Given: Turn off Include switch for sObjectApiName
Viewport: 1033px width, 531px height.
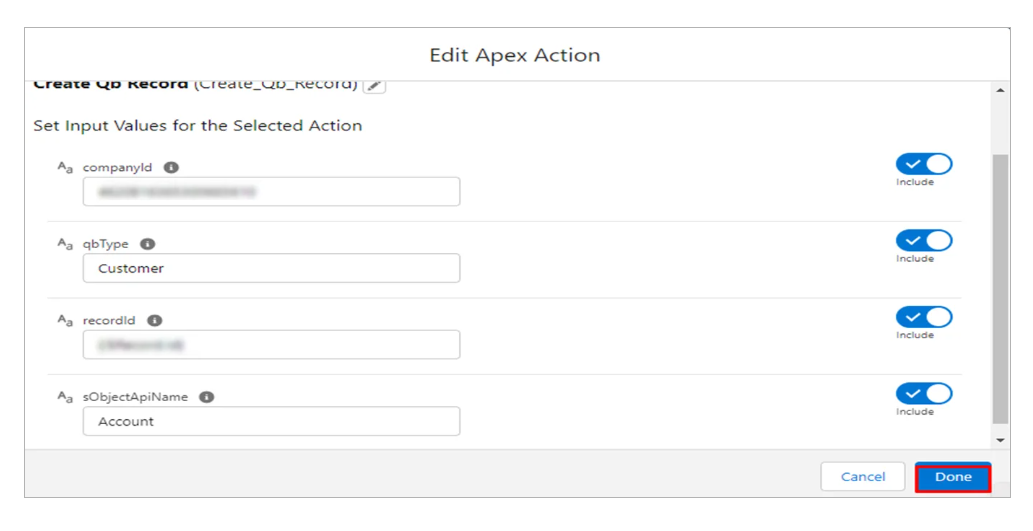Looking at the screenshot, I should tap(924, 394).
